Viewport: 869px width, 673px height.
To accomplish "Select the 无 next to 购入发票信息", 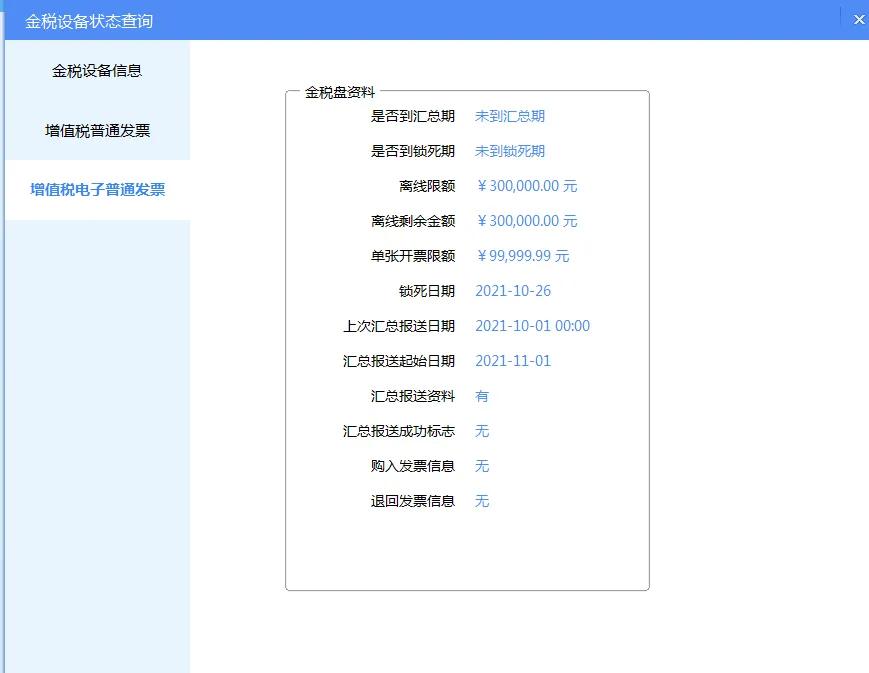I will [x=481, y=466].
